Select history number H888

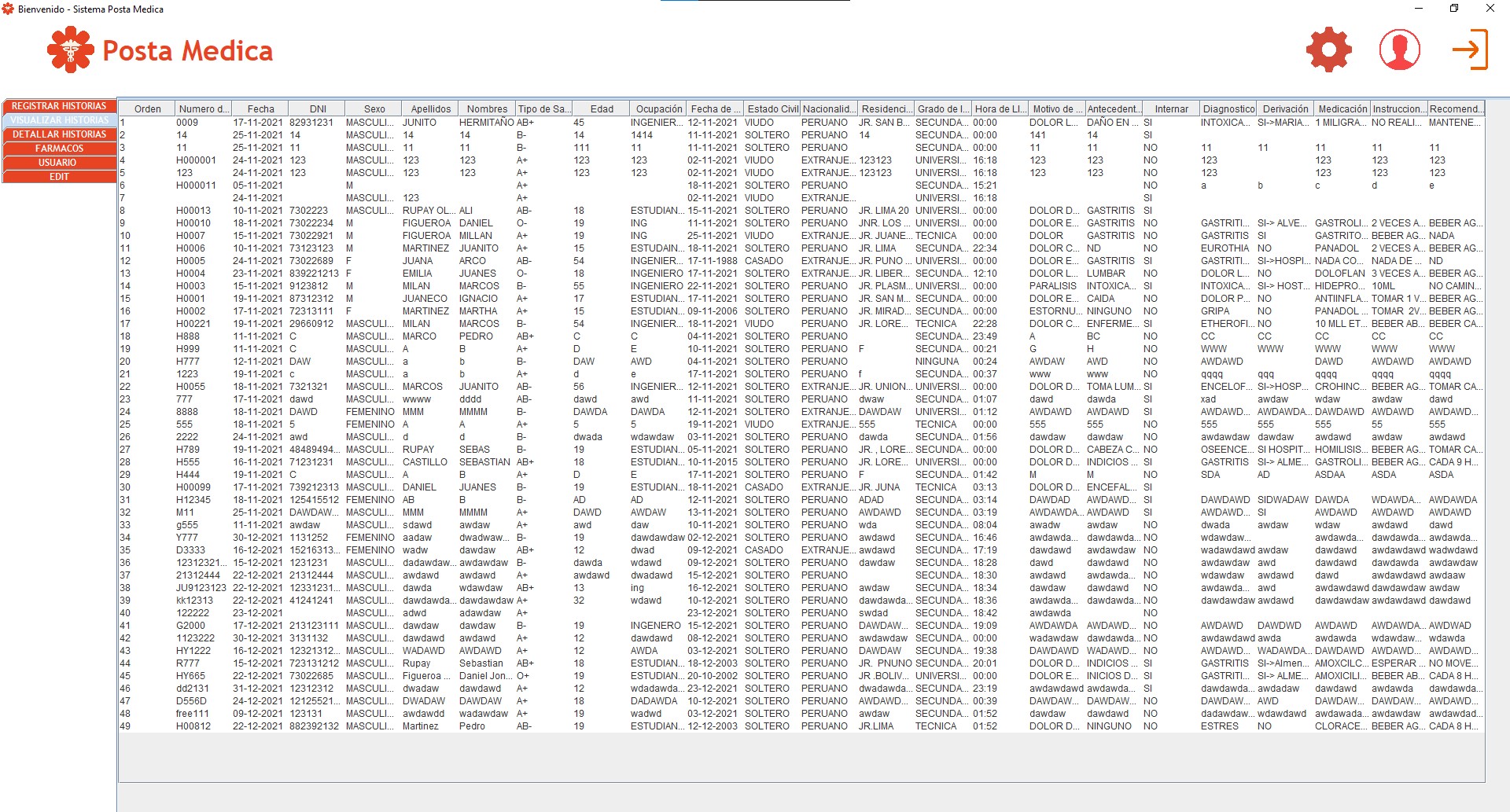tap(203, 336)
